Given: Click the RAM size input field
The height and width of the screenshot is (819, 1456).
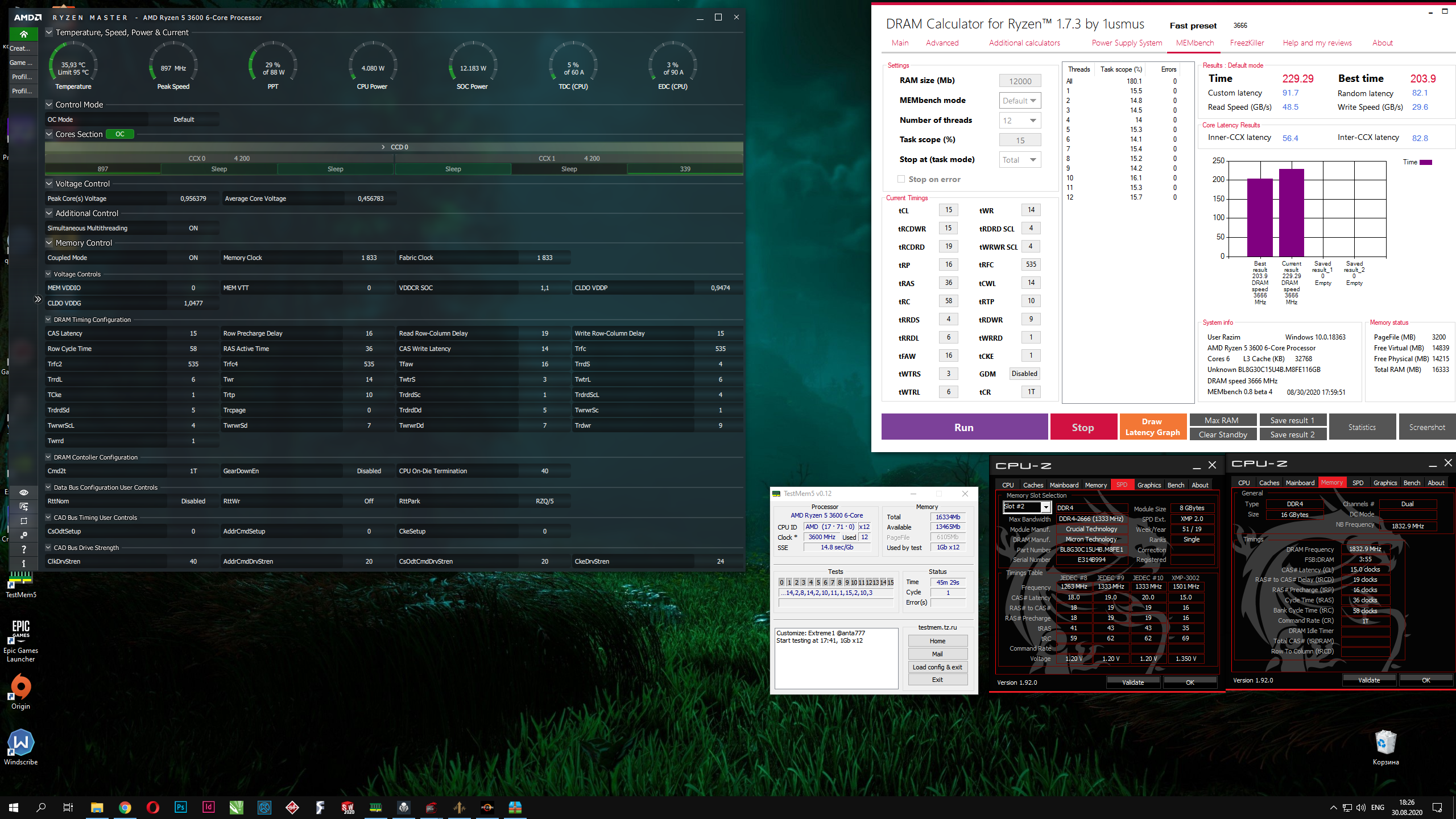Looking at the screenshot, I should point(1020,81).
